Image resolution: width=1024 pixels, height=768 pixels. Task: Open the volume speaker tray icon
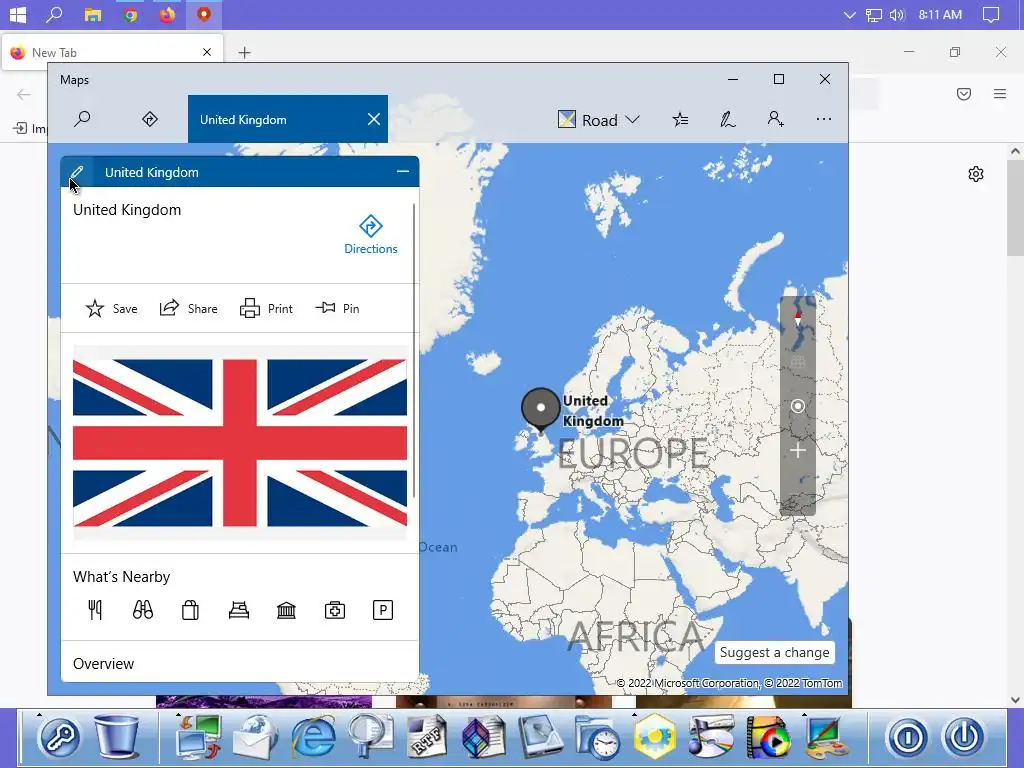(x=897, y=14)
